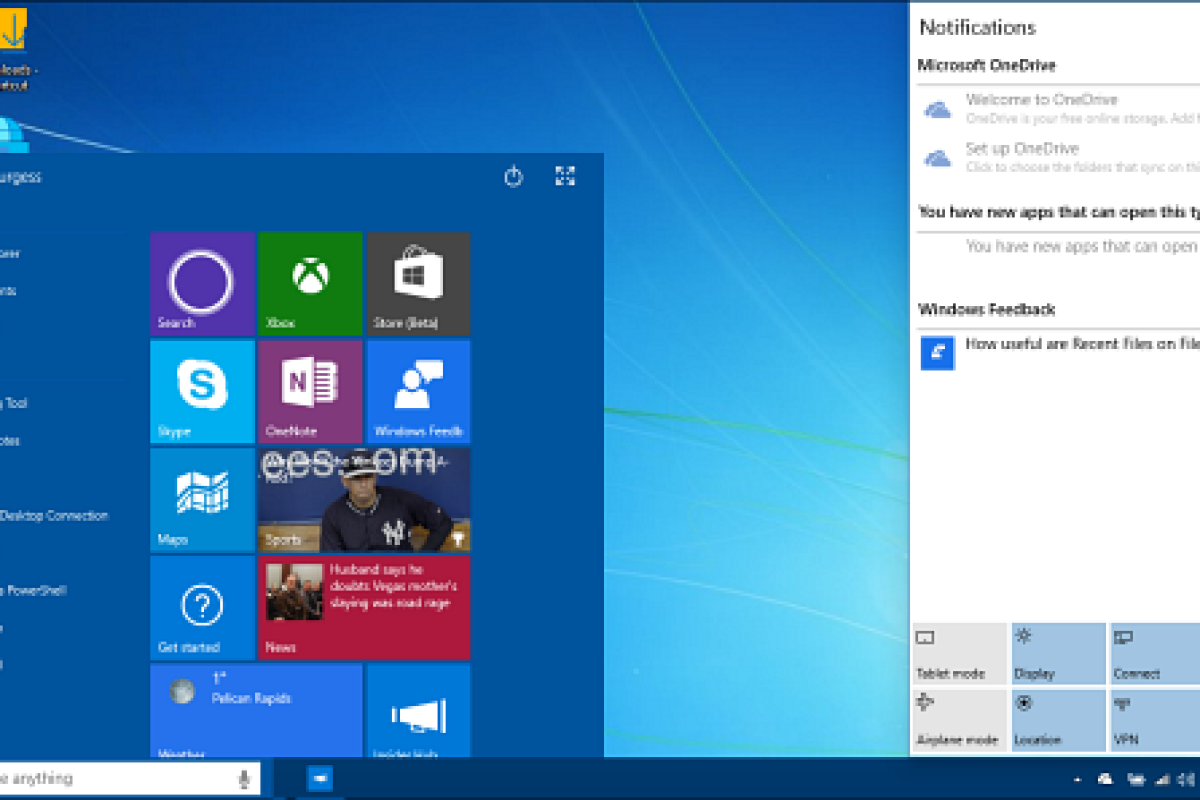
Task: Open OneNote from the Start menu
Action: (310, 392)
